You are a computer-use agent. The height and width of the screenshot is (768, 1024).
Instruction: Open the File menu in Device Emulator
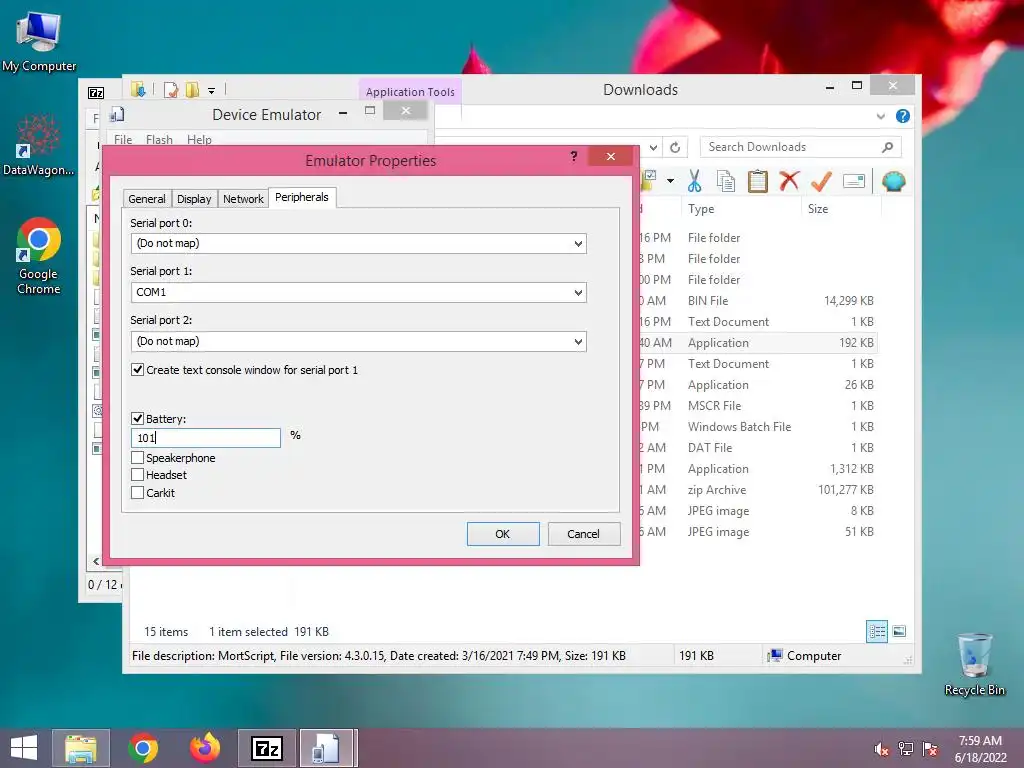(123, 140)
